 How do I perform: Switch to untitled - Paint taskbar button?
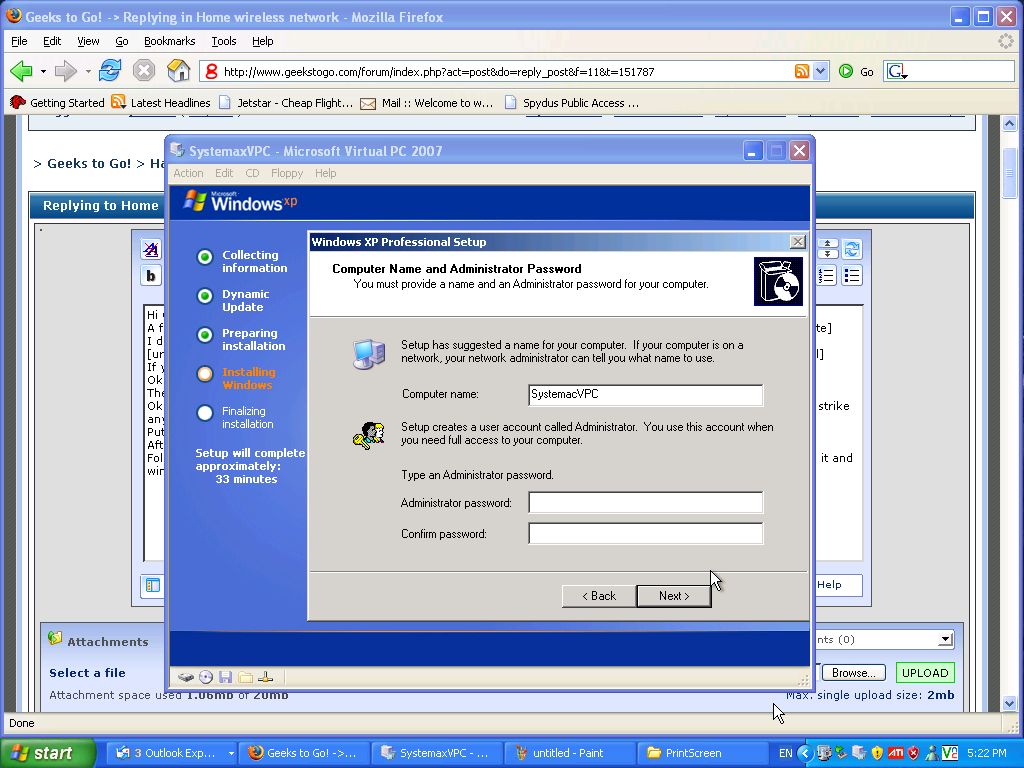(x=569, y=753)
